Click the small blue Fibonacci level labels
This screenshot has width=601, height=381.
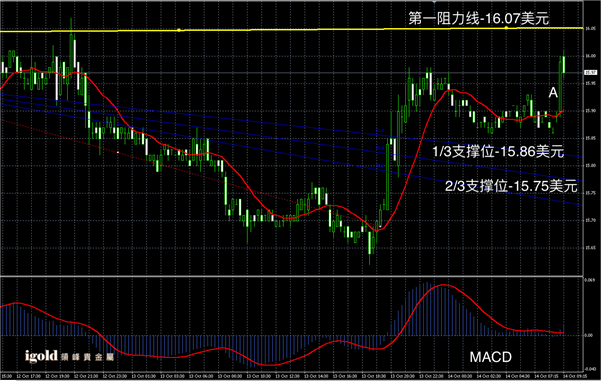click(380, 148)
